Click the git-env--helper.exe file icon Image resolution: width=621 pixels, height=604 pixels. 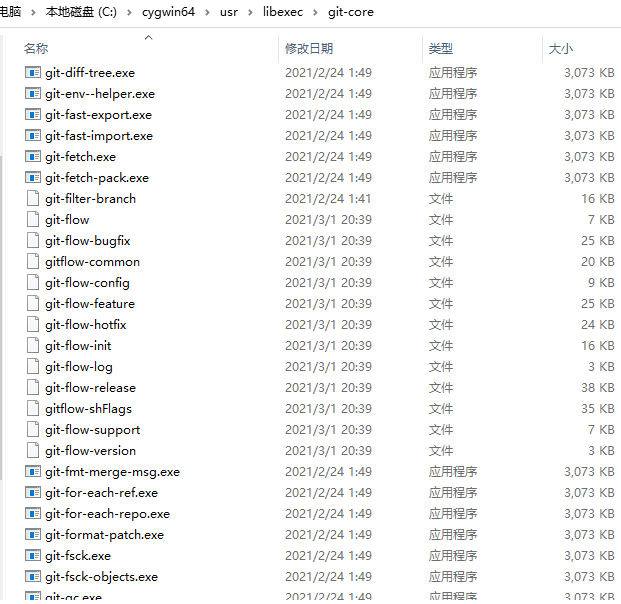pos(32,94)
